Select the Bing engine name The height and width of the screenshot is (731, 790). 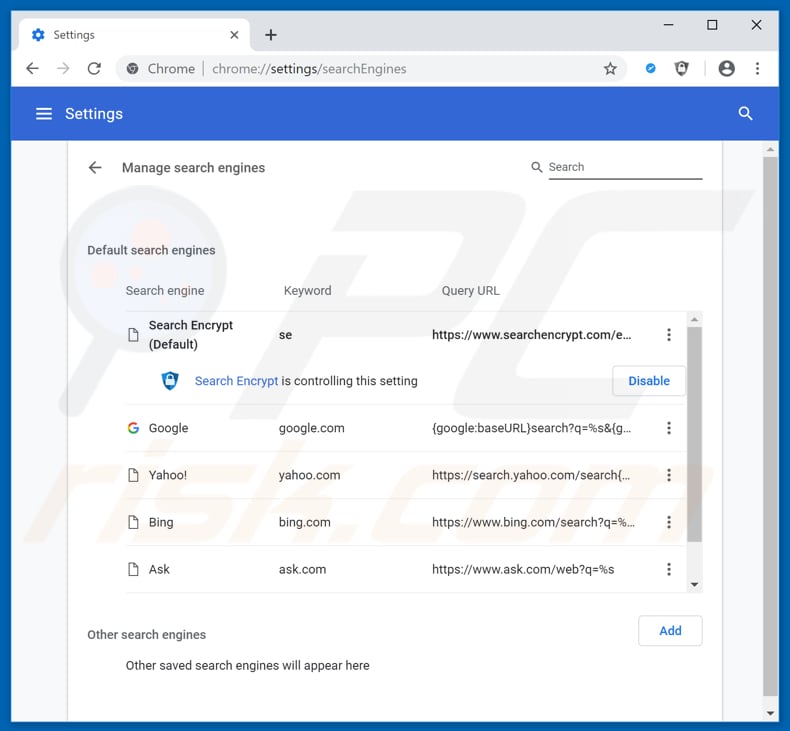point(161,522)
